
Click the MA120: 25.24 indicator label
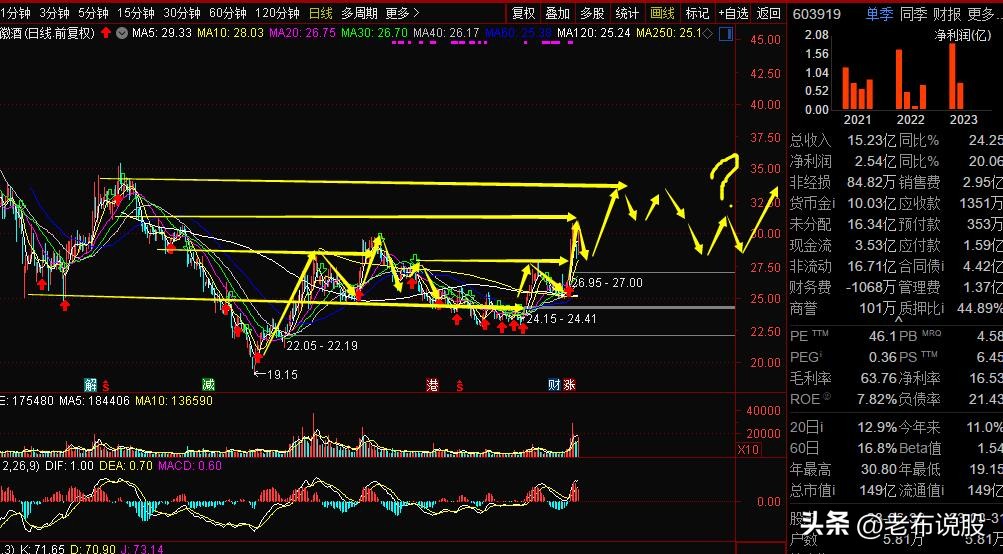click(594, 33)
